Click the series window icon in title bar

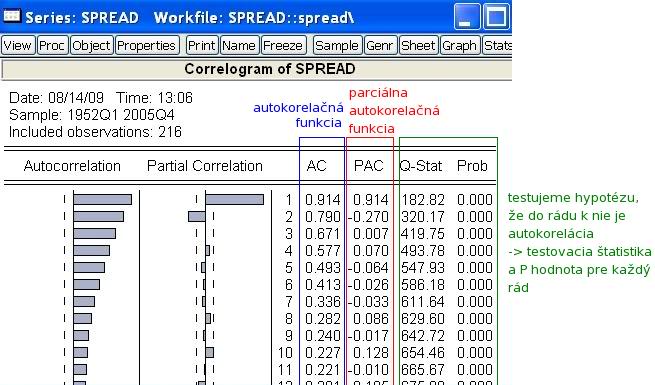click(11, 16)
